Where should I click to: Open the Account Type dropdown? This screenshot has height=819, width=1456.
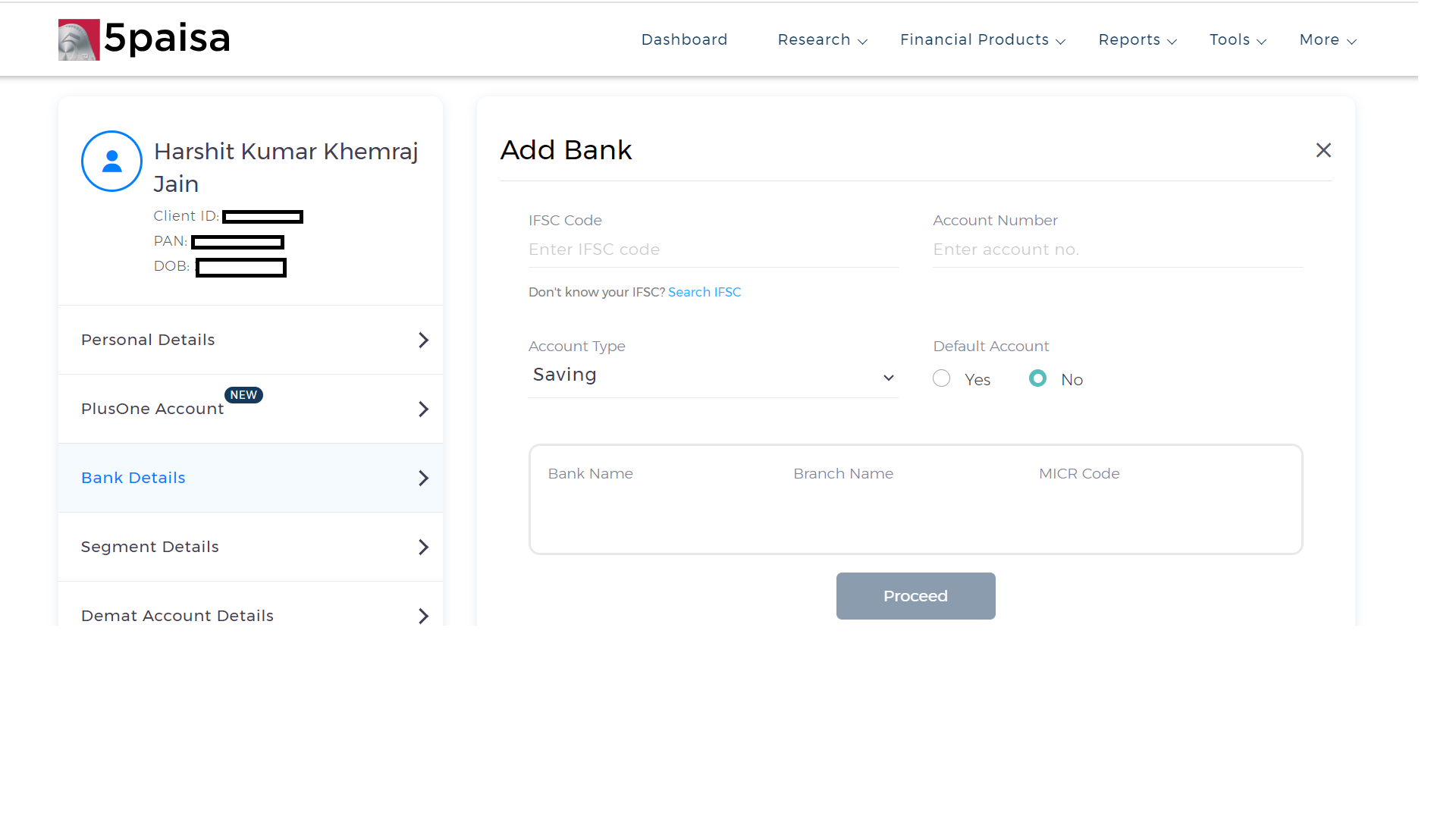(713, 375)
